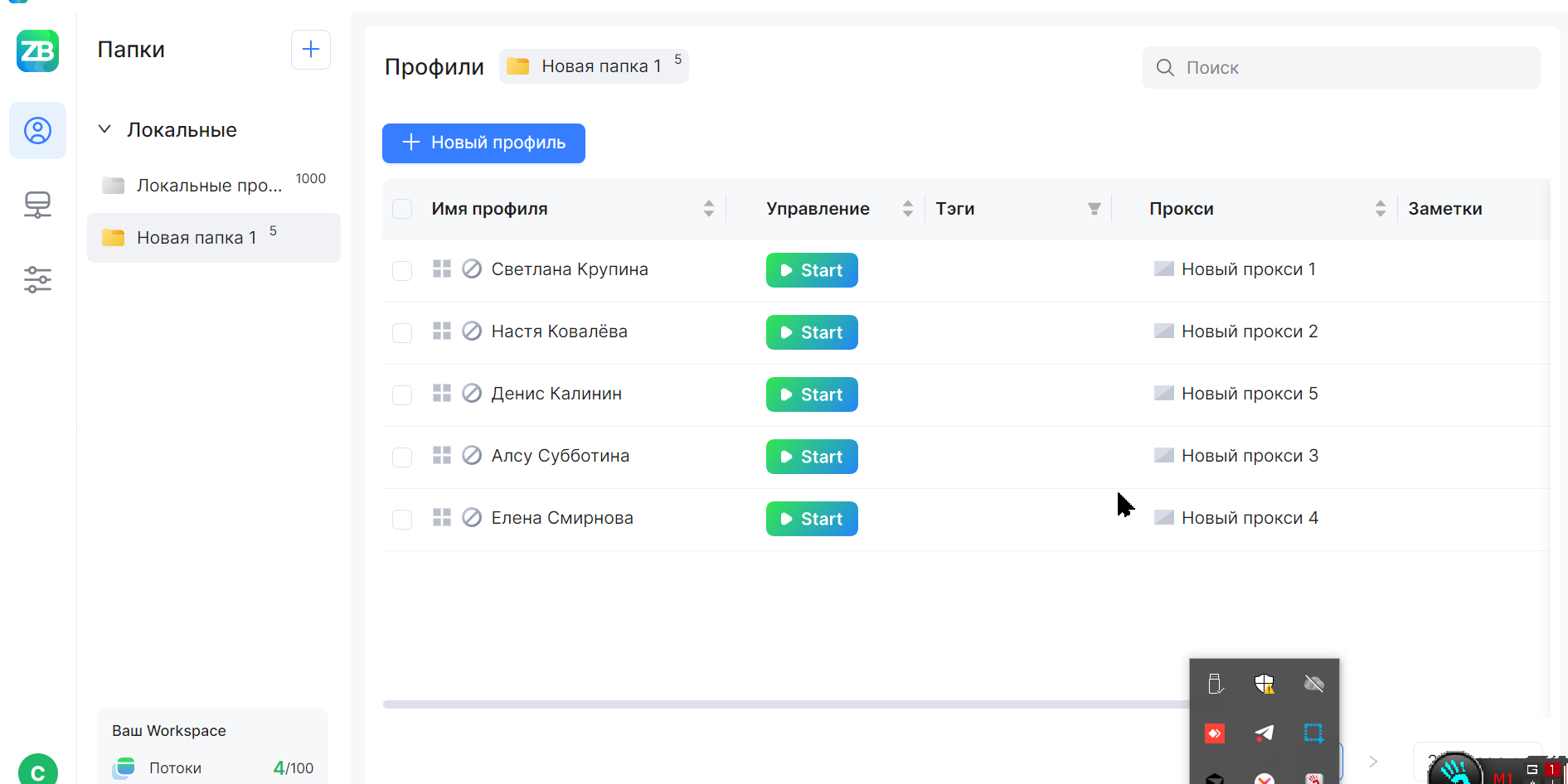Sort by the profile name column

(x=709, y=209)
